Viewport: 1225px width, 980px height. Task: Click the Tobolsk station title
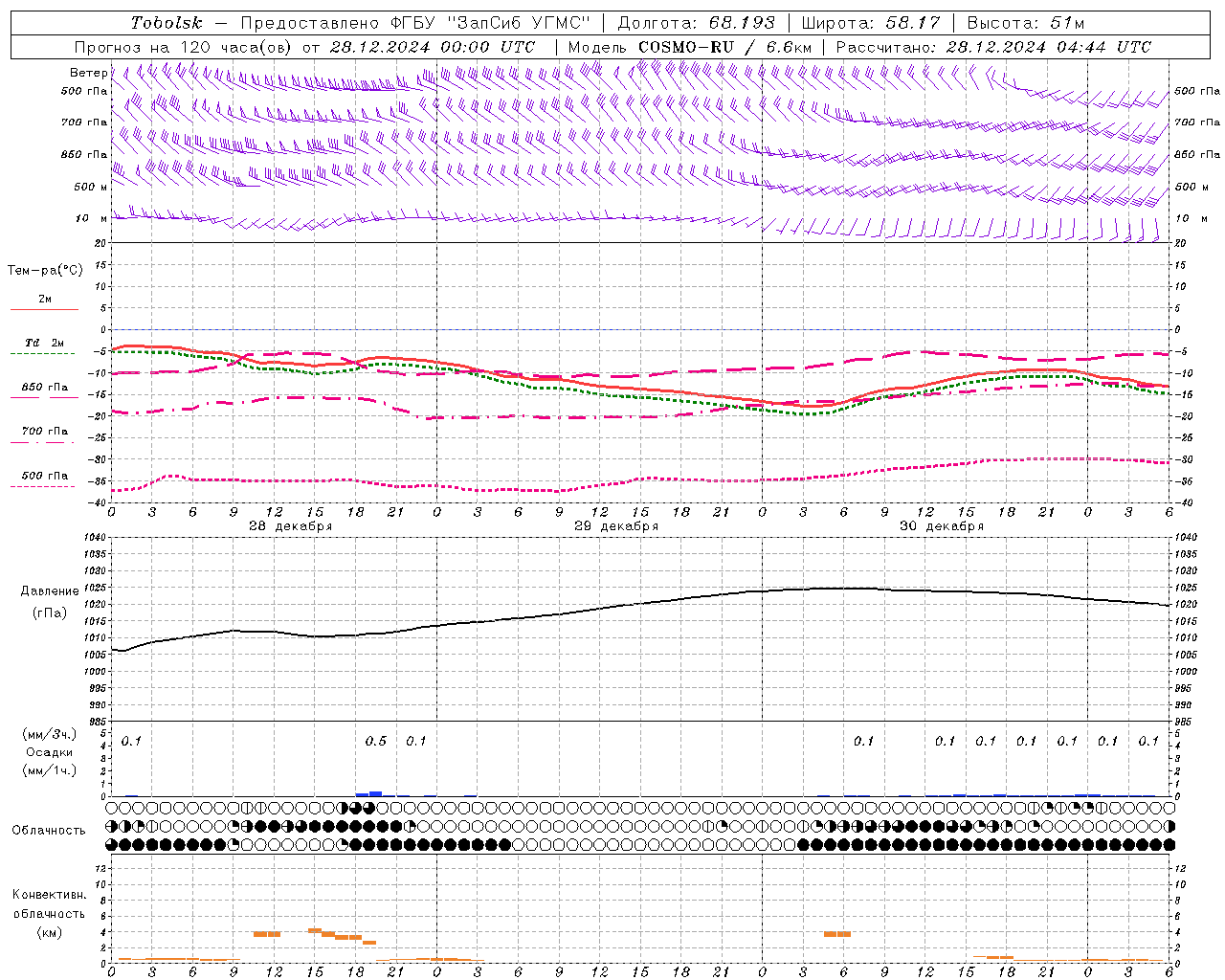pyautogui.click(x=167, y=23)
